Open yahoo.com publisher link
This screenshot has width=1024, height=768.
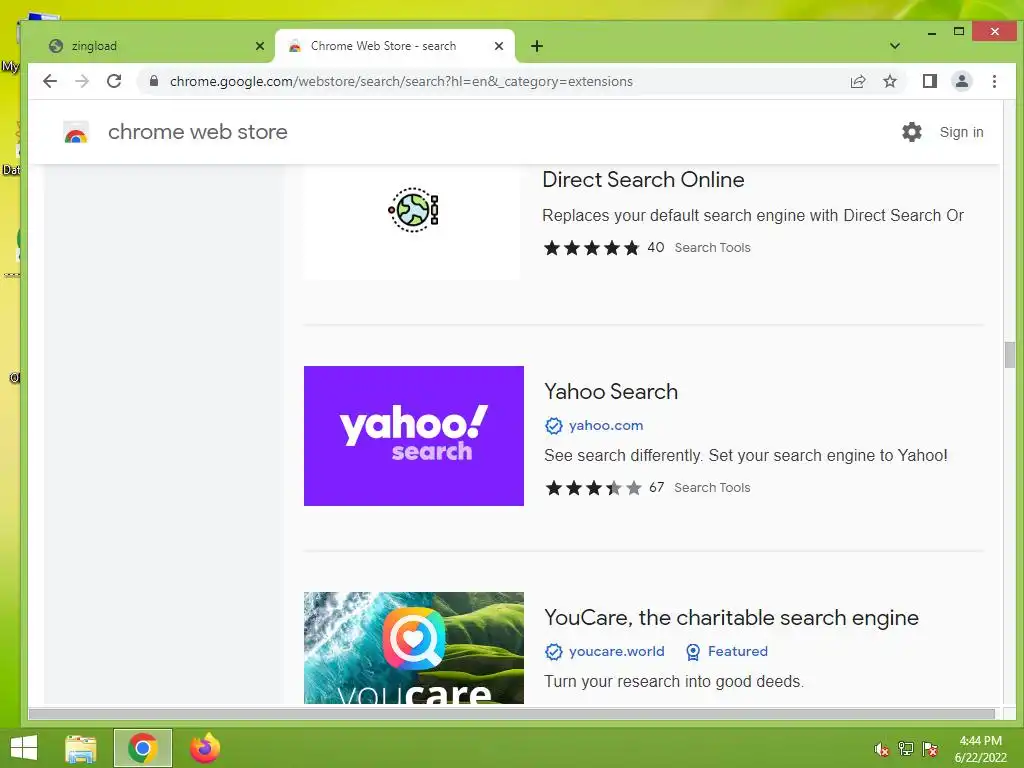(605, 425)
